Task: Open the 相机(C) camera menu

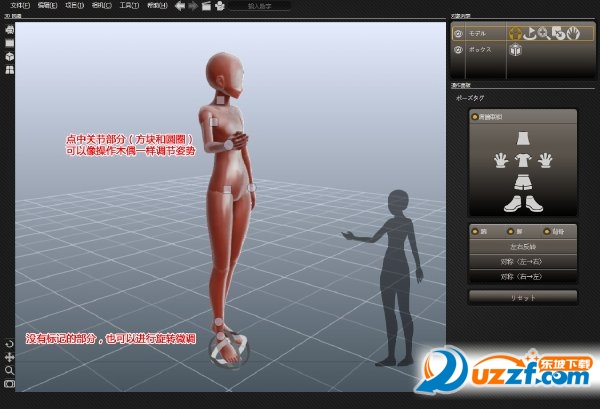Action: [102, 5]
